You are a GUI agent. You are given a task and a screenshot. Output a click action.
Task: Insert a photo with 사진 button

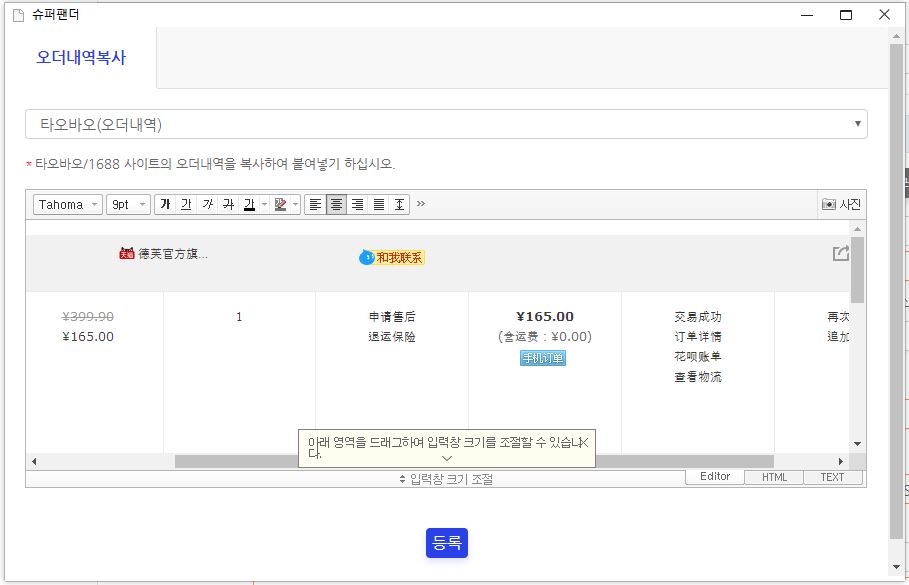841,204
